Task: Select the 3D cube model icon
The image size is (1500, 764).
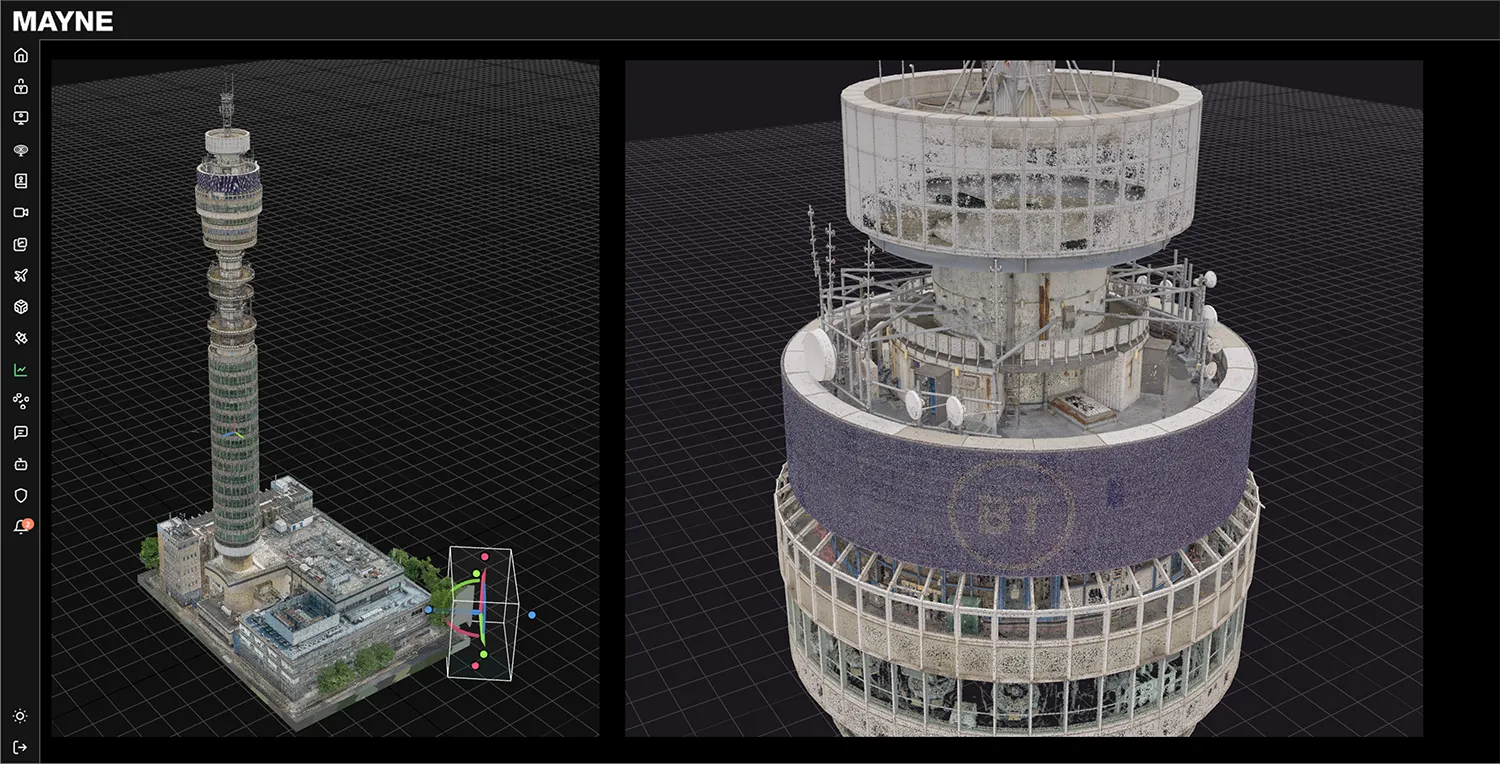Action: [x=21, y=306]
